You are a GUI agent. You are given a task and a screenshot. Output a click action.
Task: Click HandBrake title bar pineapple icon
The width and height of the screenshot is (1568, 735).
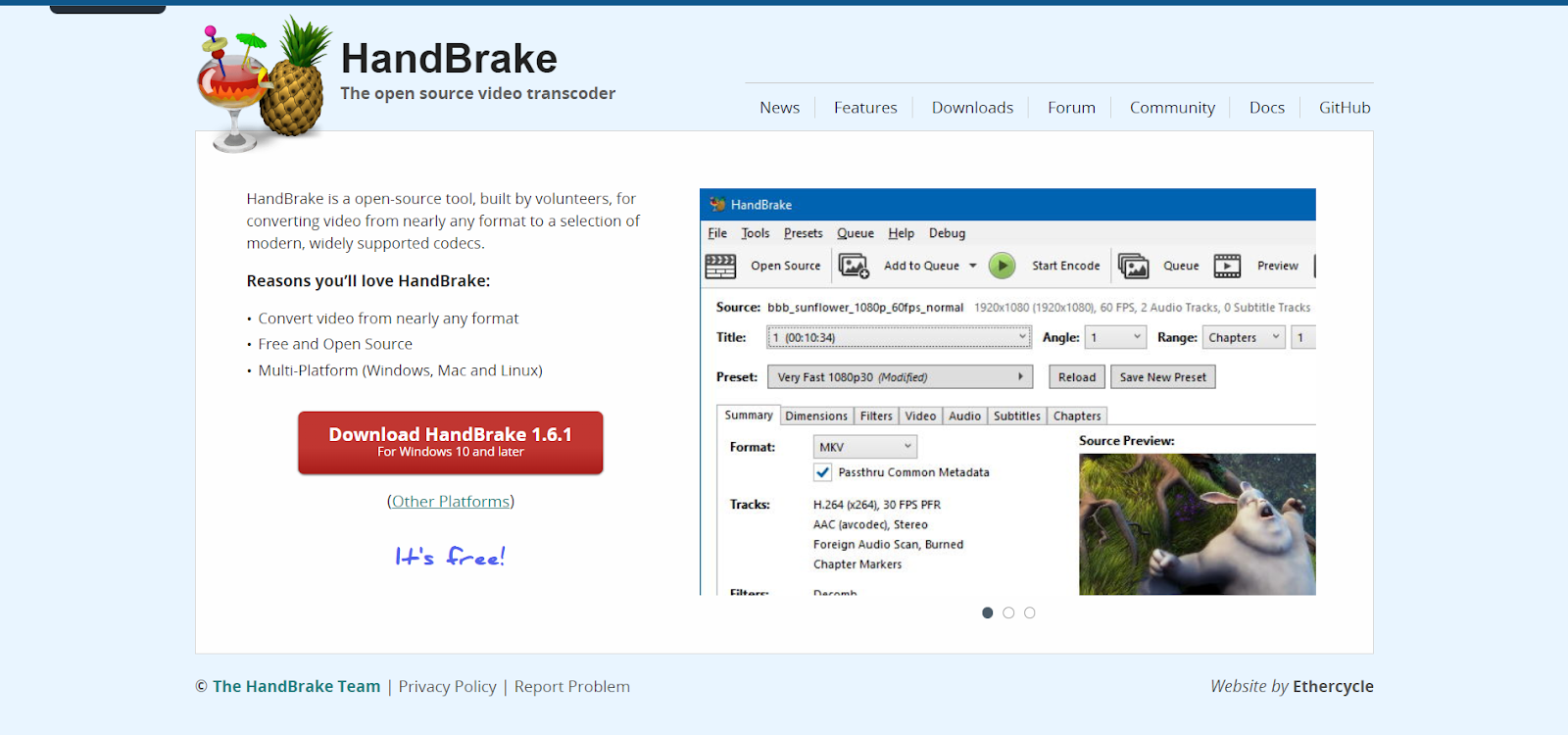(717, 204)
